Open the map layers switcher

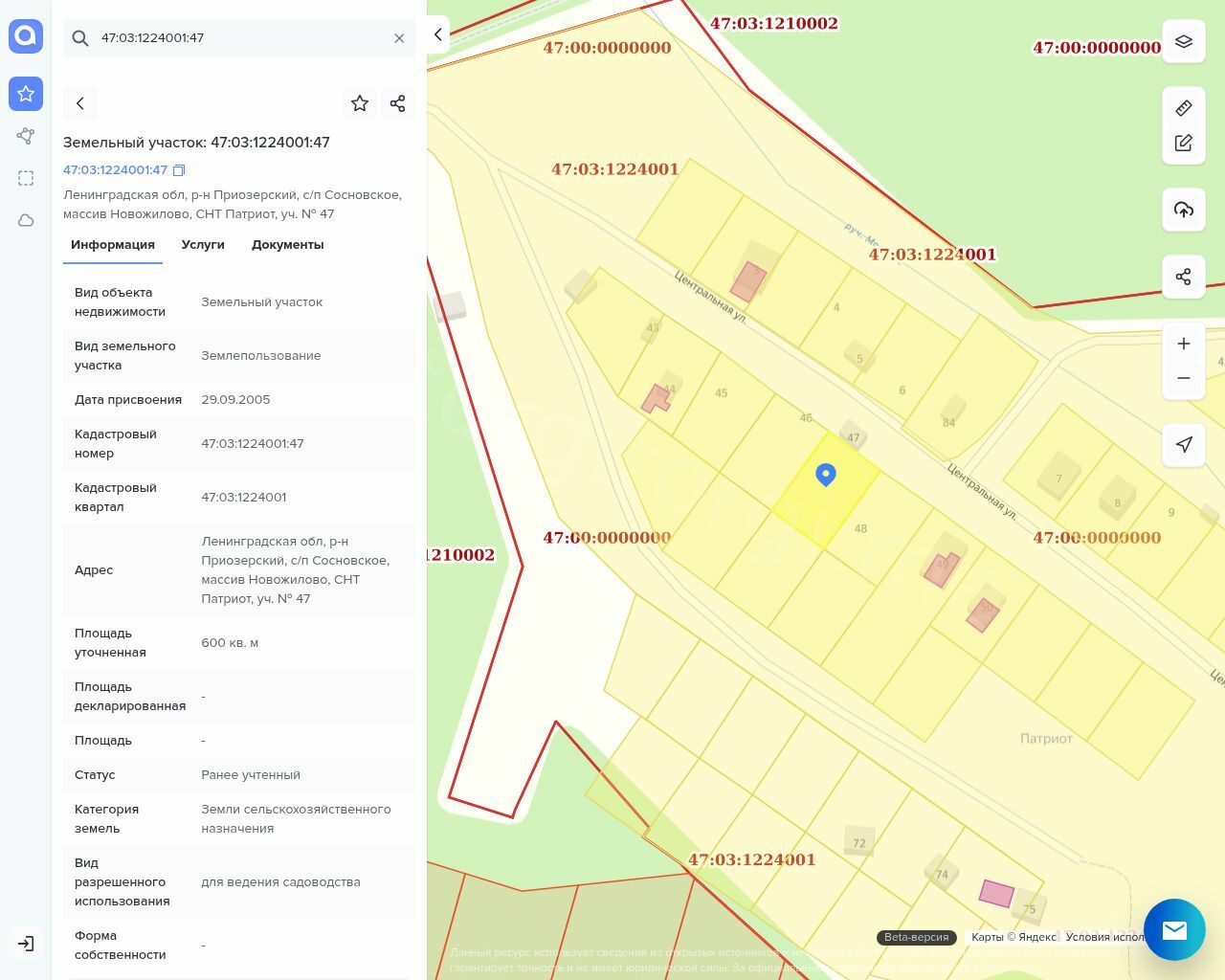tap(1184, 42)
